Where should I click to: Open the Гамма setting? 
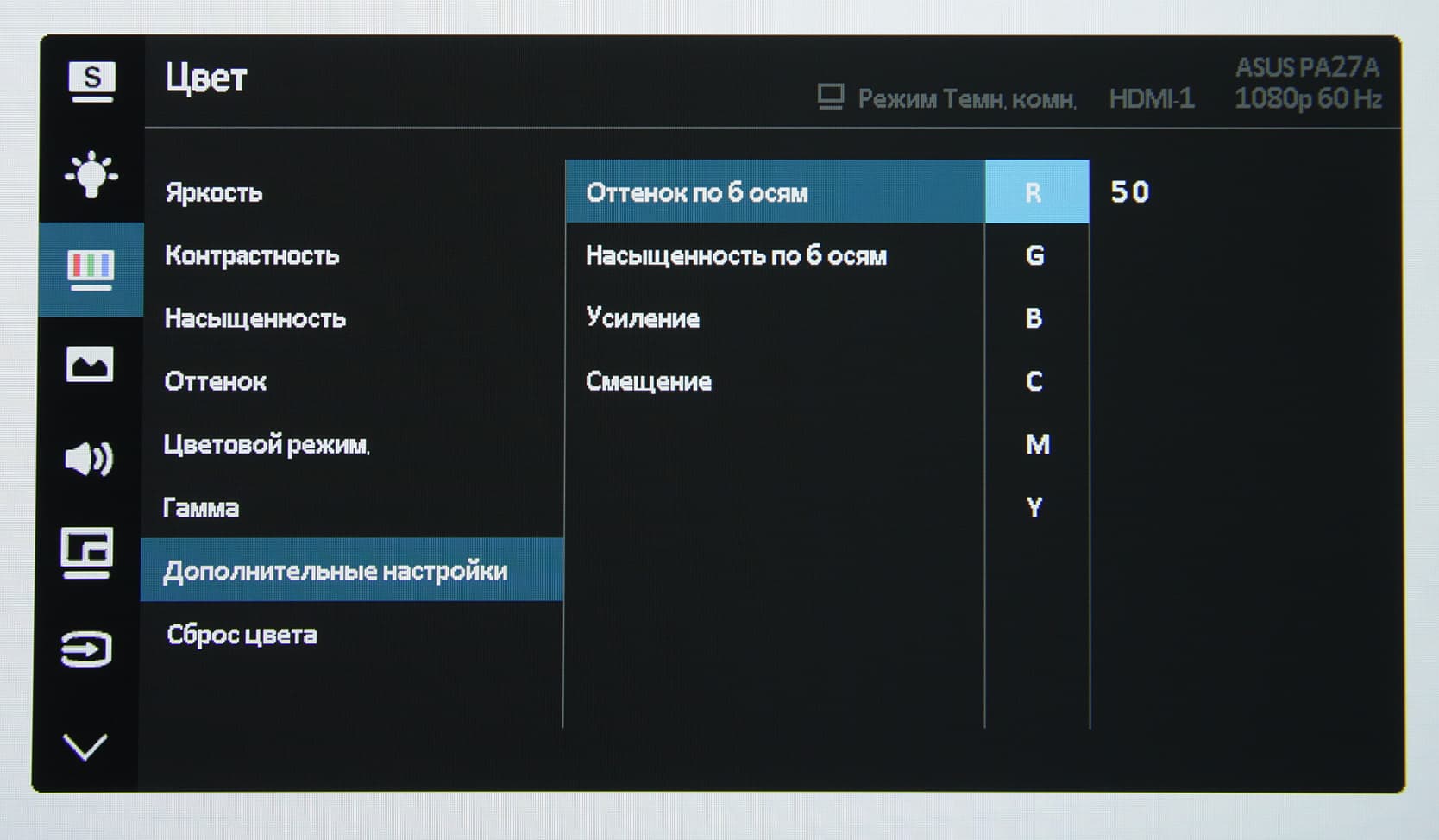(x=201, y=508)
